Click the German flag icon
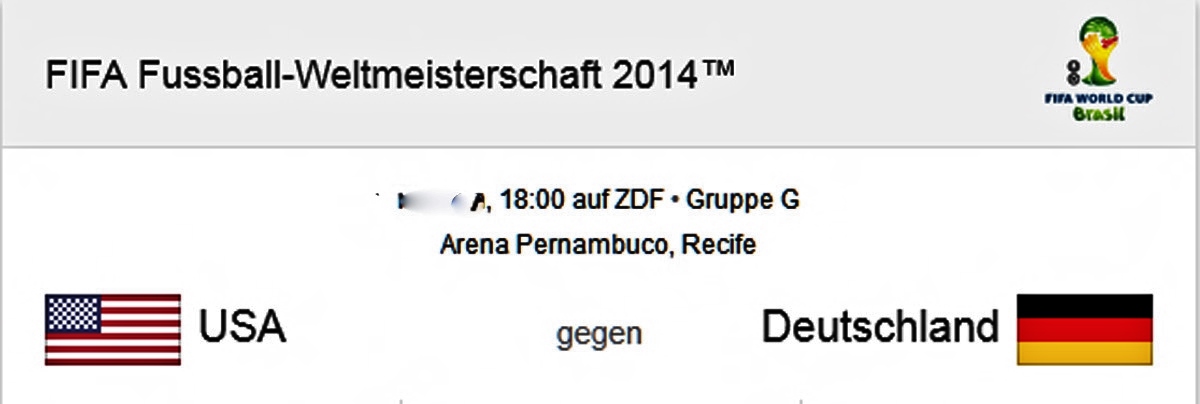This screenshot has height=404, width=1200. (1085, 329)
